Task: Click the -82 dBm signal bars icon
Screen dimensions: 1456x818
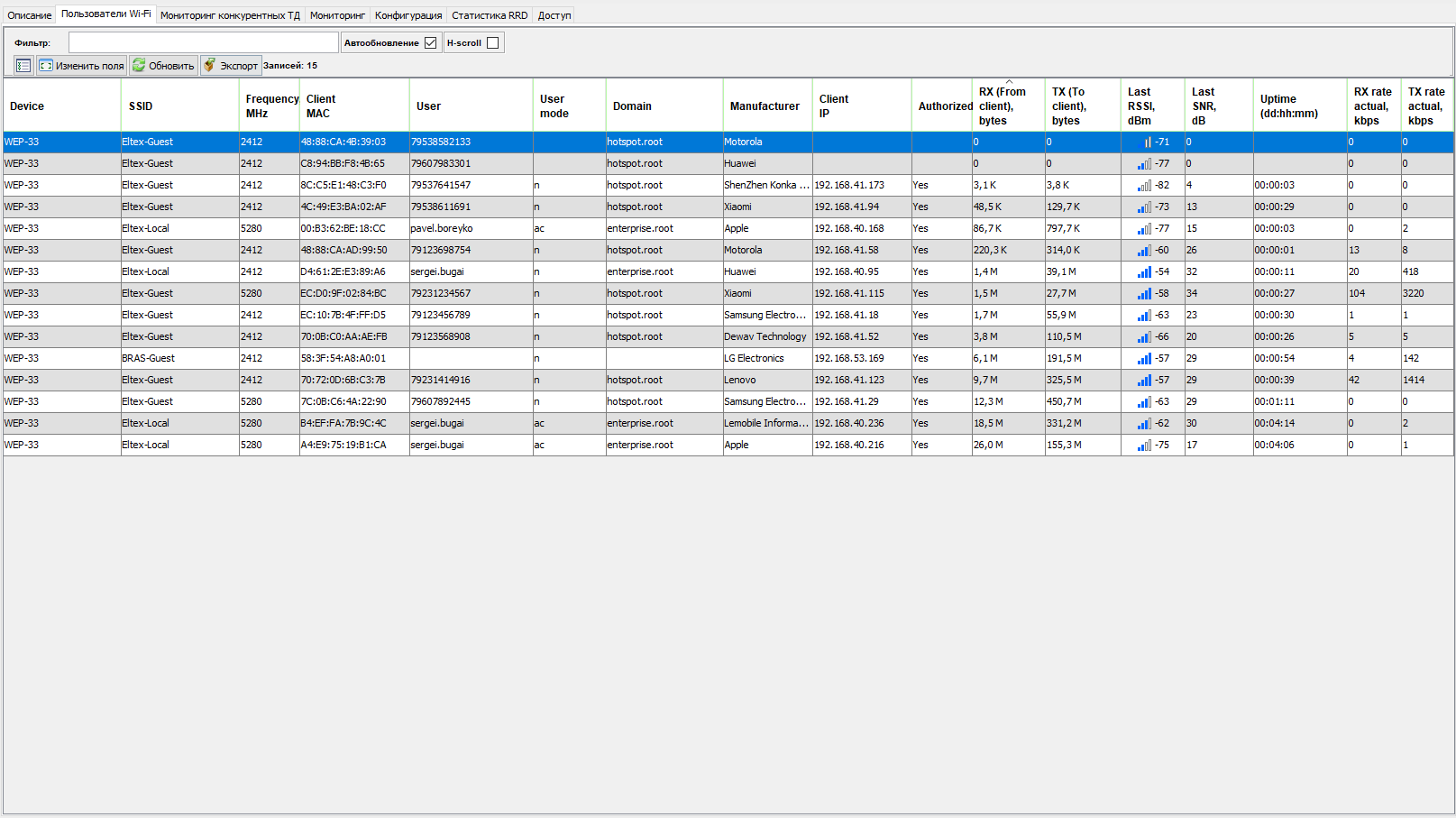Action: click(1144, 186)
